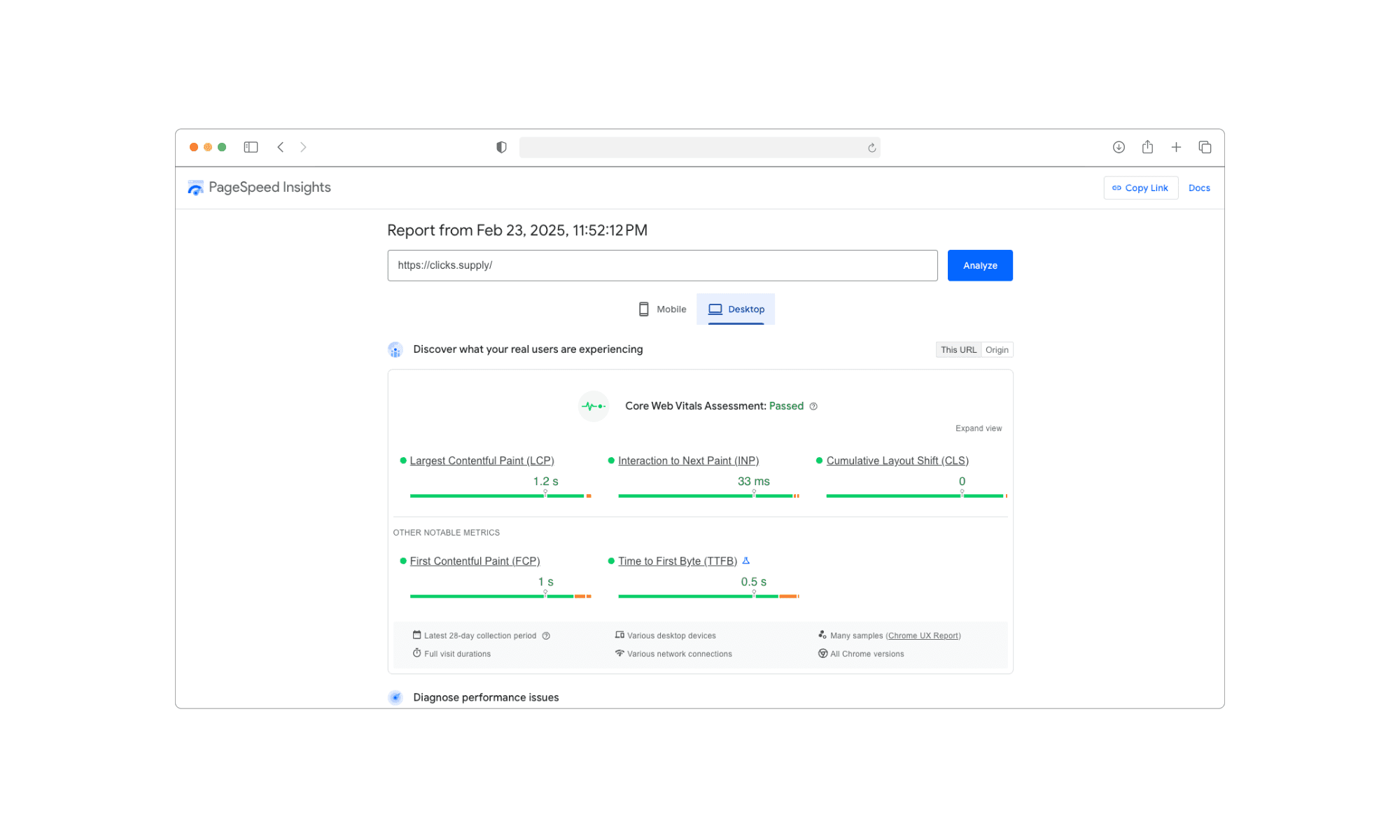Viewport: 1400px width, 840px height.
Task: Click the CLS distribution bar
Action: point(917,496)
